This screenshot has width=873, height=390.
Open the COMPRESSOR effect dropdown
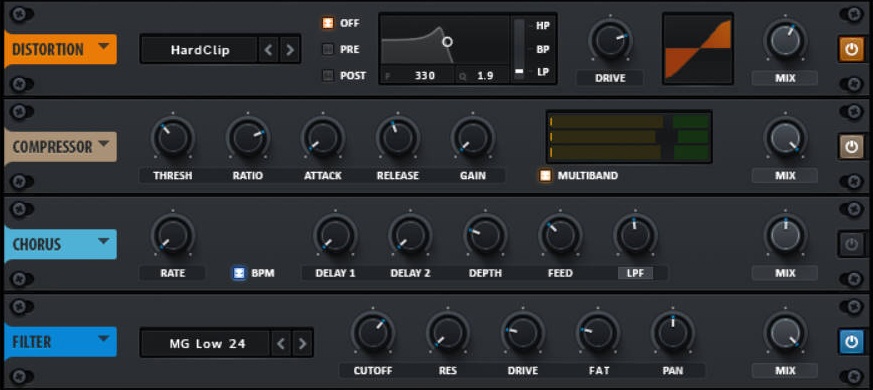pos(104,144)
